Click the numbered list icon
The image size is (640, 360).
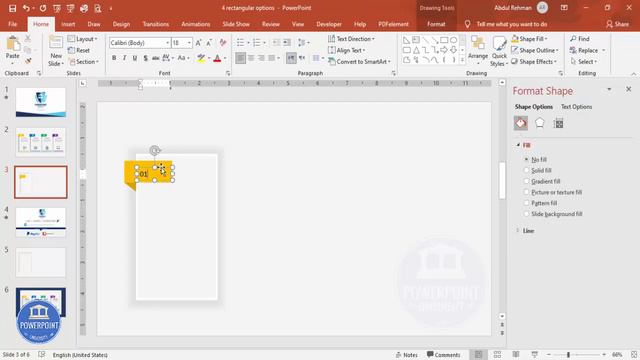click(x=256, y=42)
